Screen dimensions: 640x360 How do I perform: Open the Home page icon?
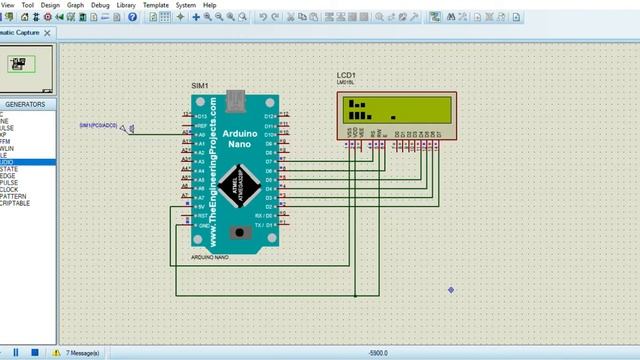[x=24, y=17]
